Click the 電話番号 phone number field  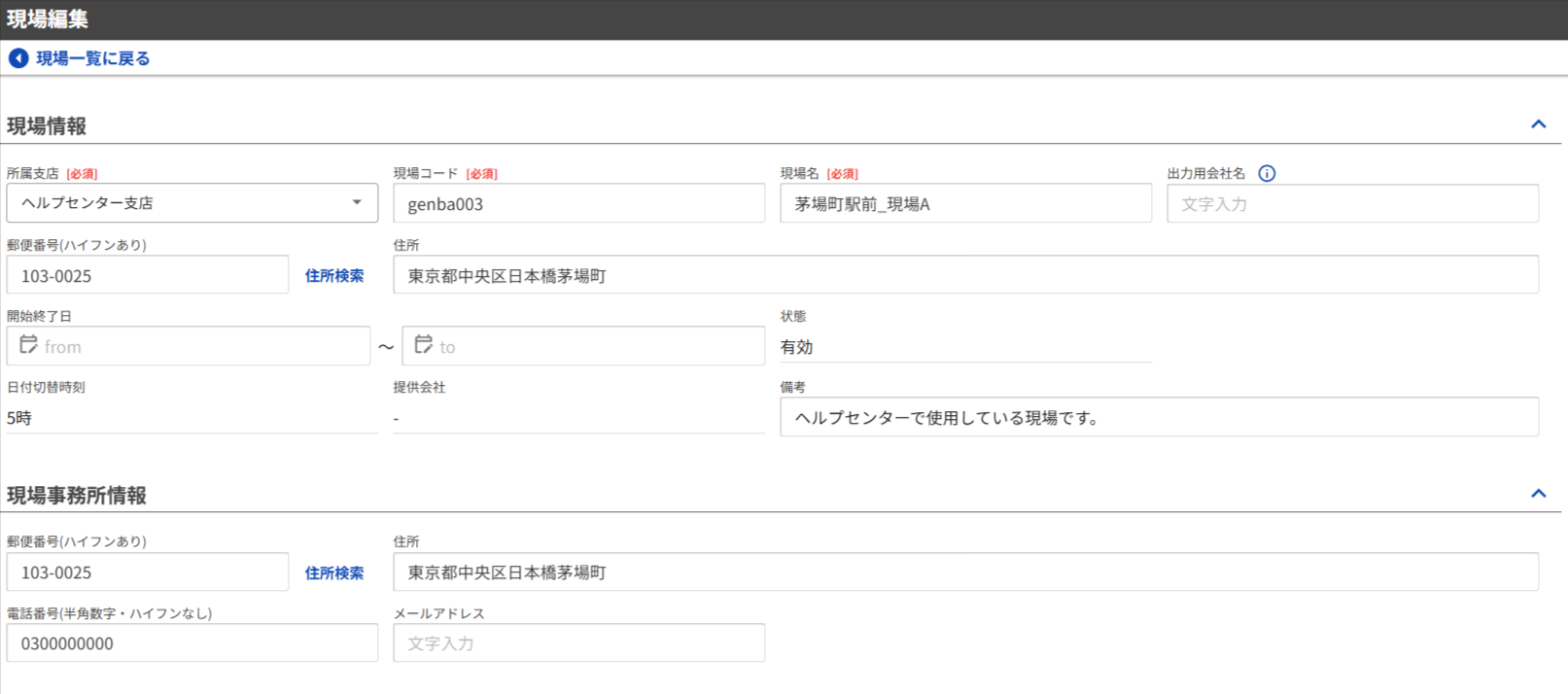point(192,643)
